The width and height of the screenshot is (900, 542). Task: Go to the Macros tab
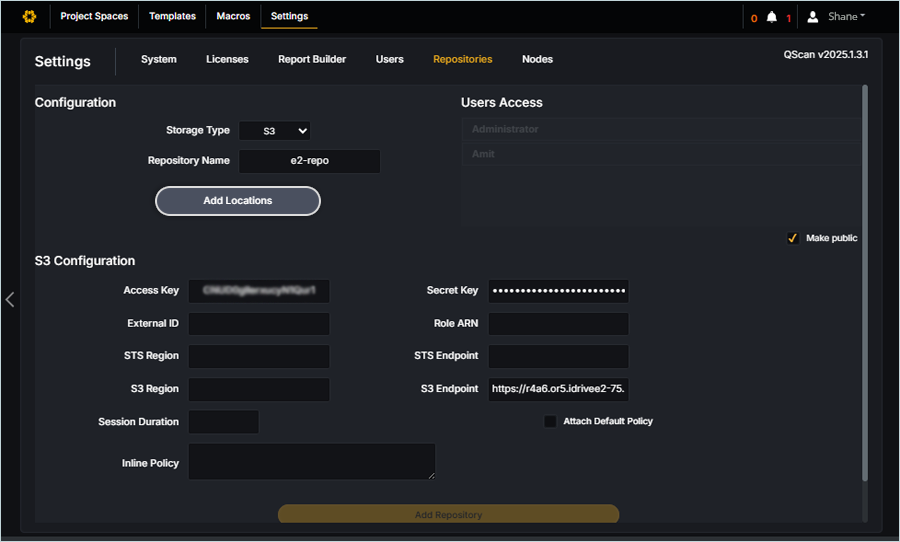tap(234, 16)
